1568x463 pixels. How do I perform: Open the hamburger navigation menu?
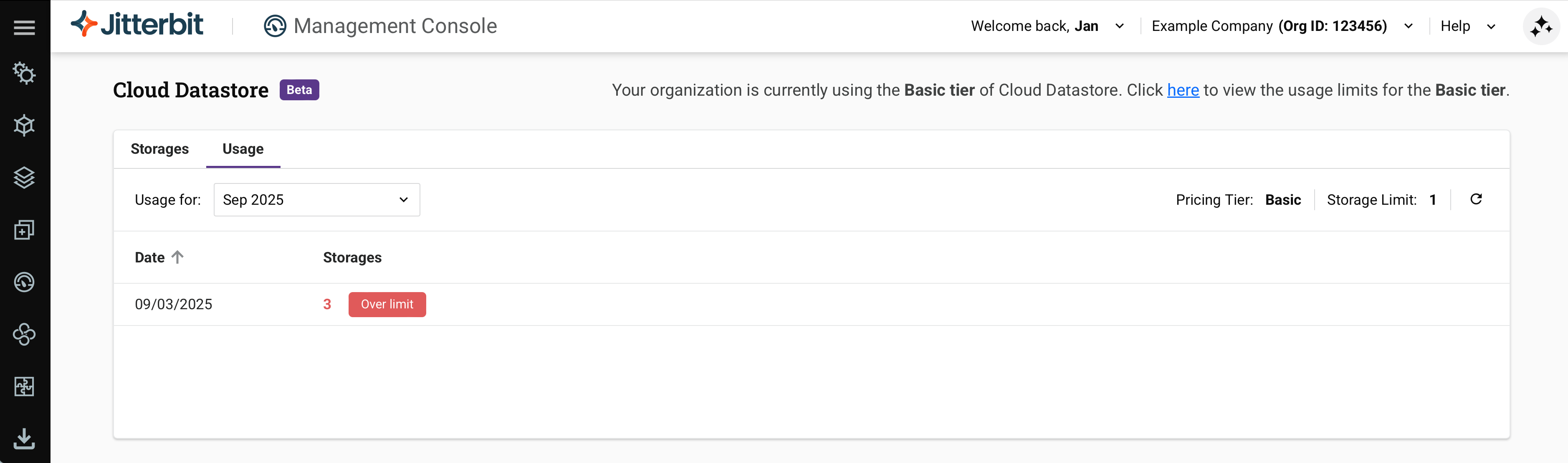pyautogui.click(x=24, y=28)
